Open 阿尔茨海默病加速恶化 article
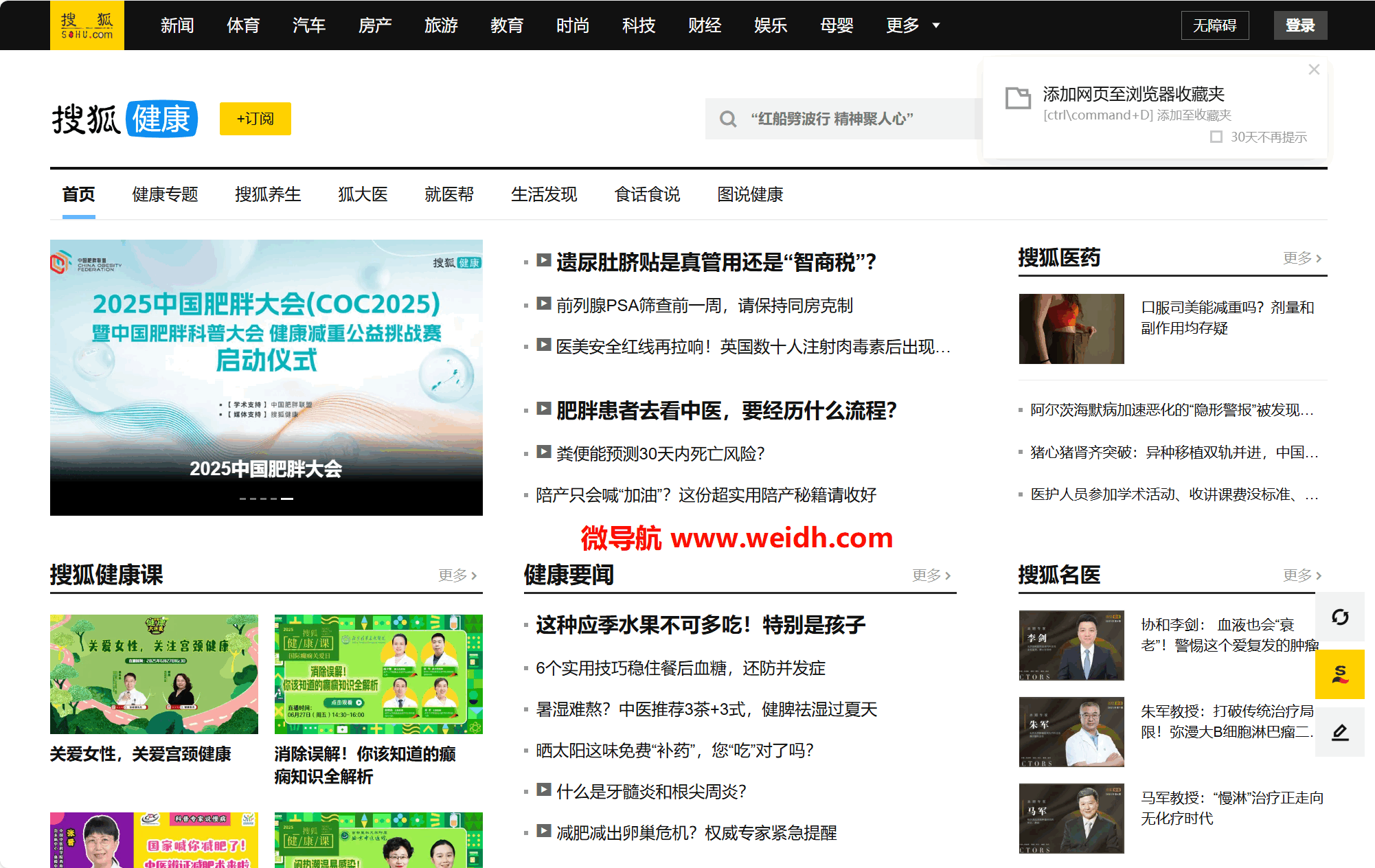This screenshot has width=1375, height=868. tap(1172, 410)
